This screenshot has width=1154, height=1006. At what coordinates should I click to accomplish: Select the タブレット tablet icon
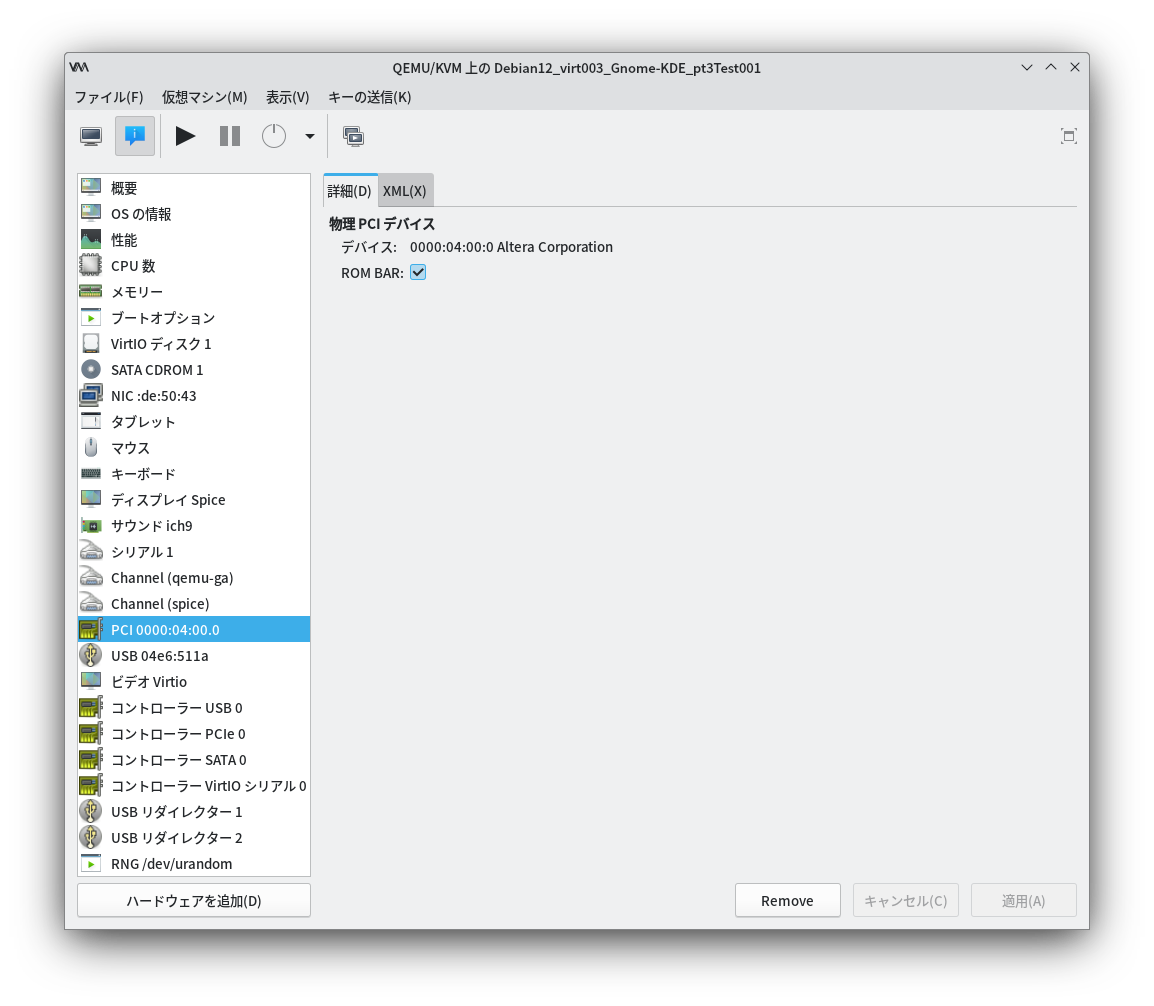point(91,421)
